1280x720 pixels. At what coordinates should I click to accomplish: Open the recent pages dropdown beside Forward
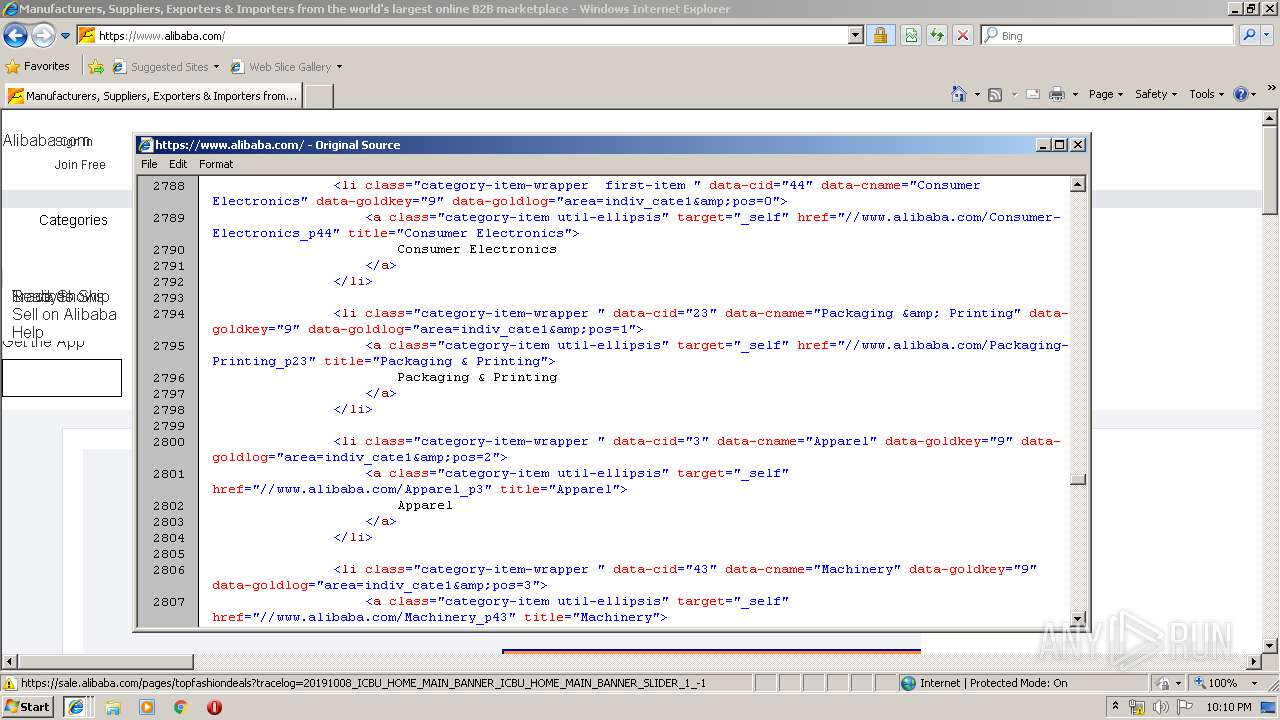pyautogui.click(x=66, y=36)
